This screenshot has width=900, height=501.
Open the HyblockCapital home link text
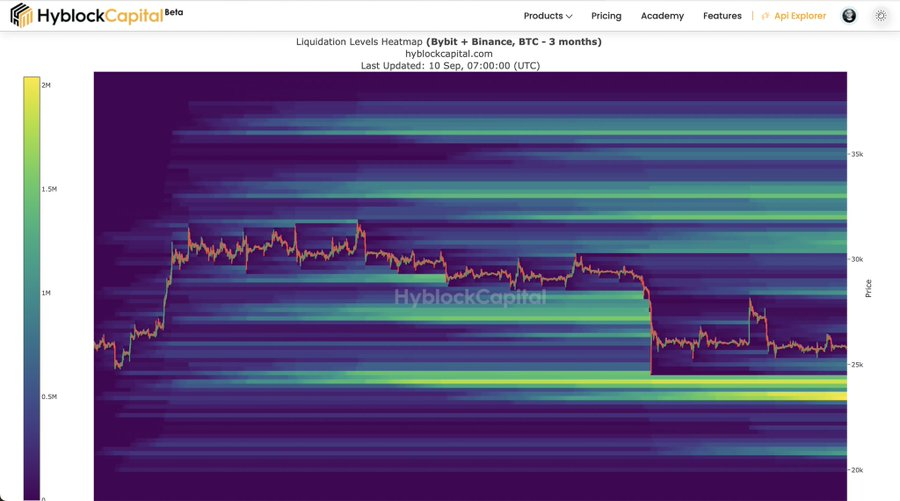click(x=100, y=15)
